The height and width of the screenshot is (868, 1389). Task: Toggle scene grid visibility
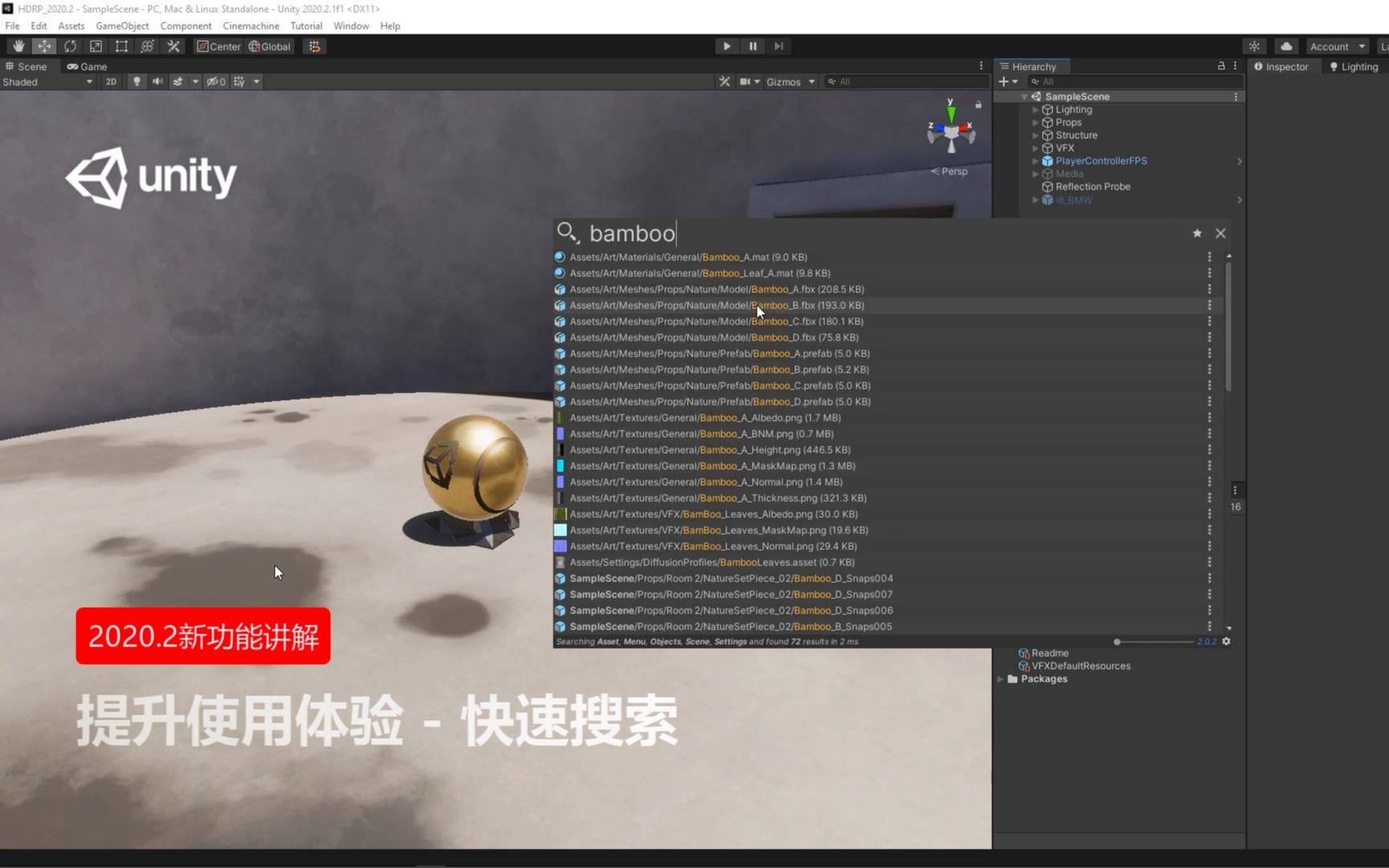click(x=239, y=82)
